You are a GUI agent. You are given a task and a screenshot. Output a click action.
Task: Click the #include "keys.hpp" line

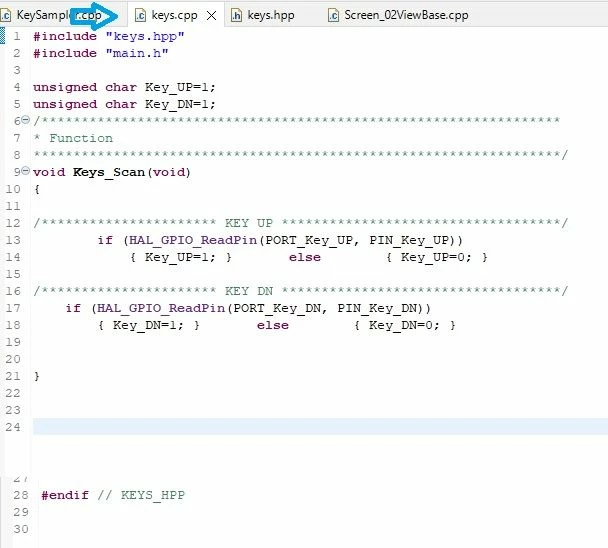pos(109,36)
